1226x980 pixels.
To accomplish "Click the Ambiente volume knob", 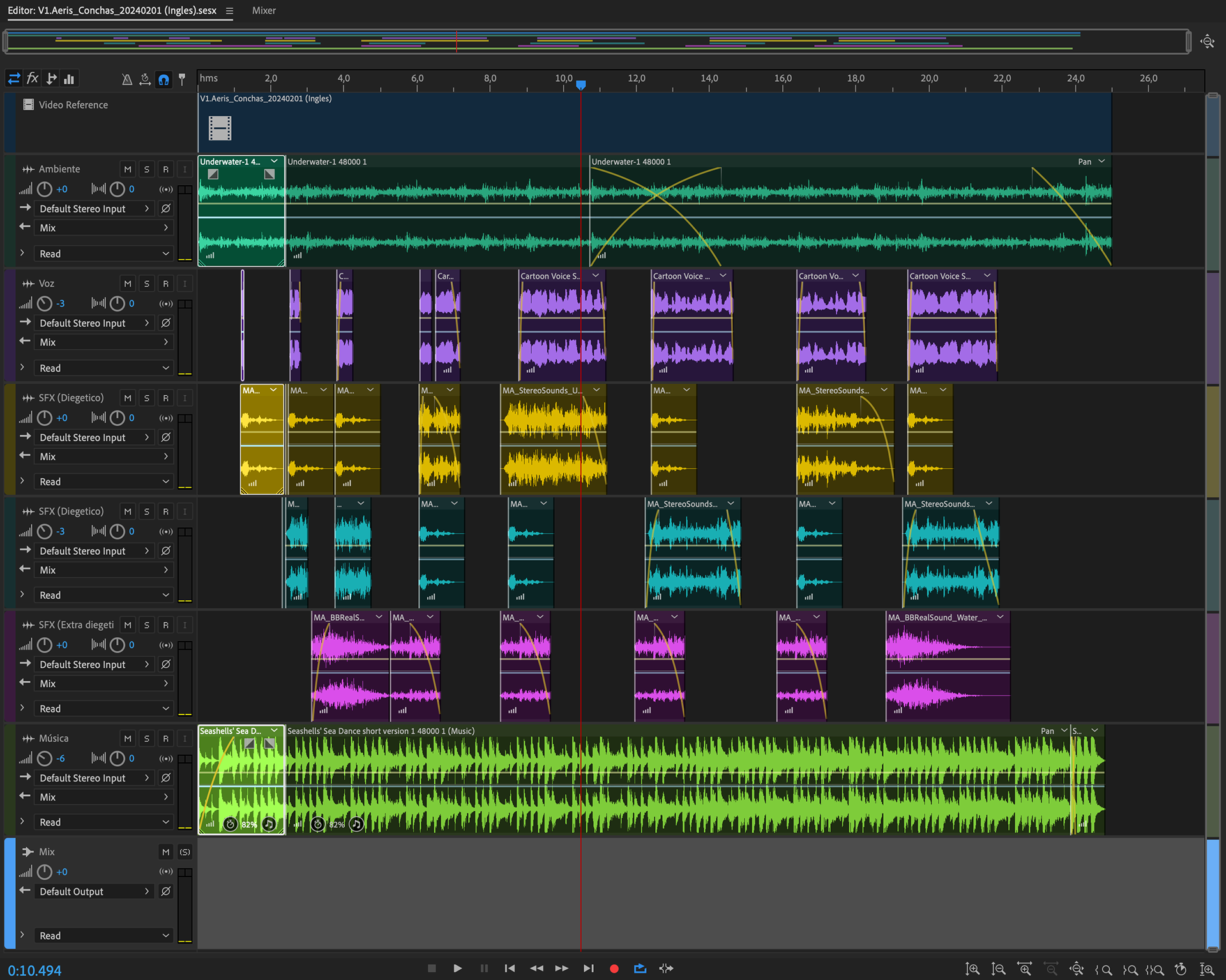I will (45, 189).
